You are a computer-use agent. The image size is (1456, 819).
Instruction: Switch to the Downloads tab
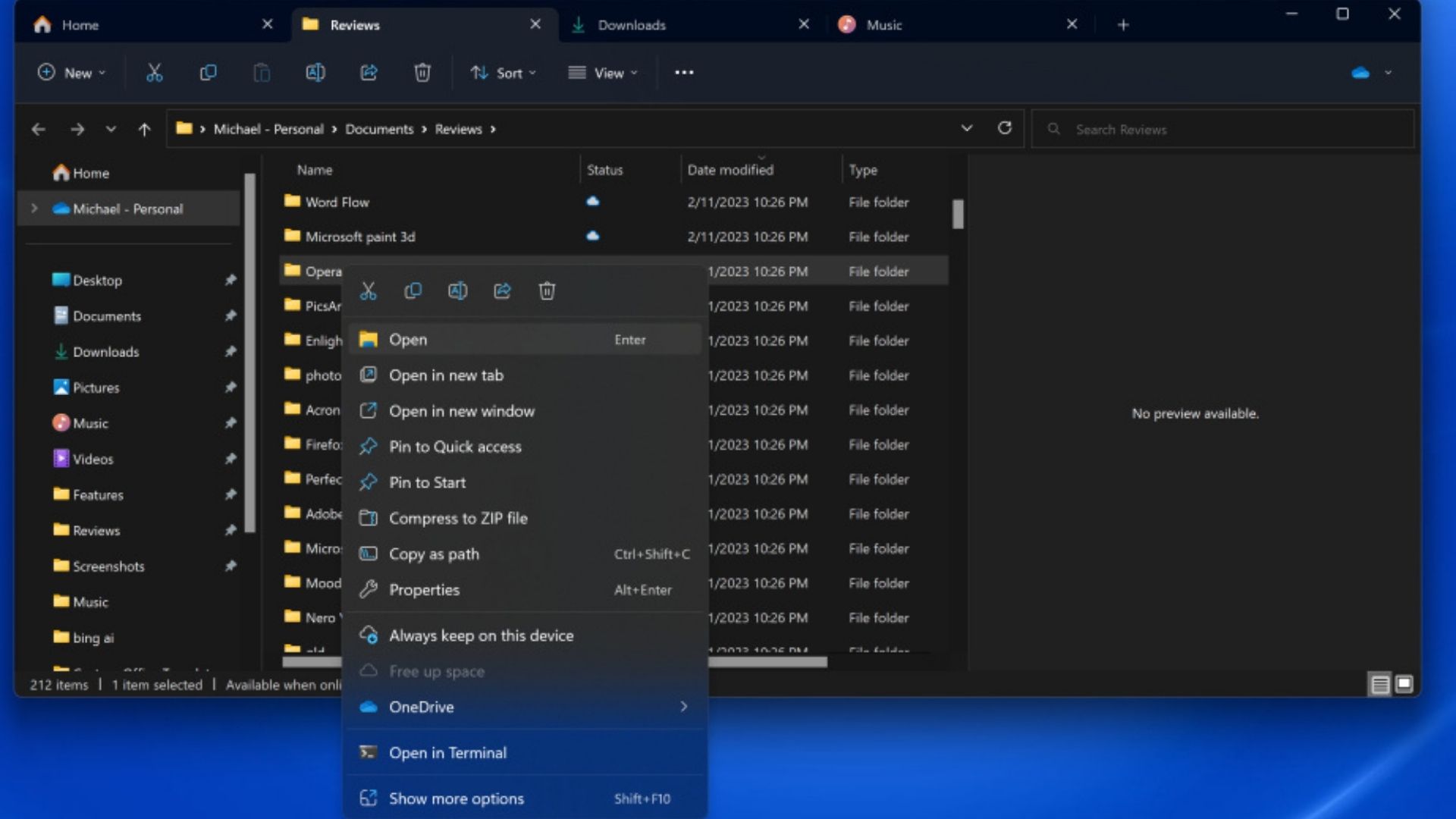coord(631,25)
